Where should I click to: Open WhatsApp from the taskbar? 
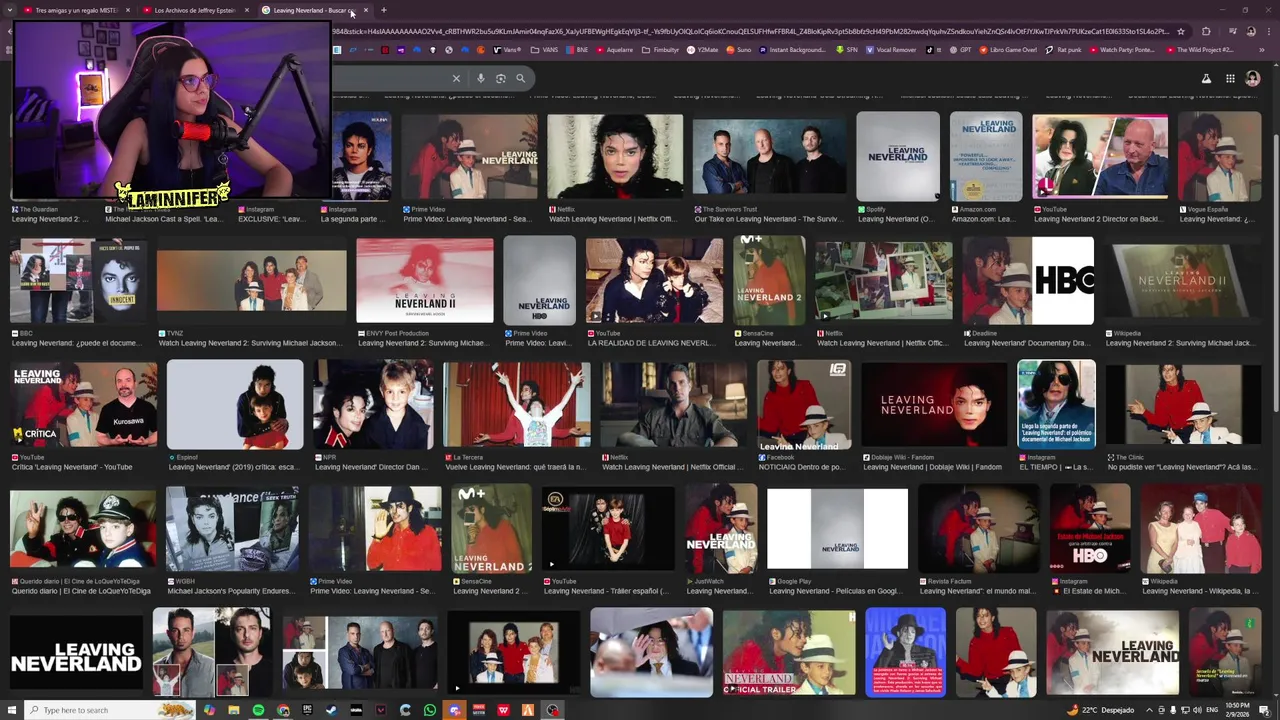(430, 710)
